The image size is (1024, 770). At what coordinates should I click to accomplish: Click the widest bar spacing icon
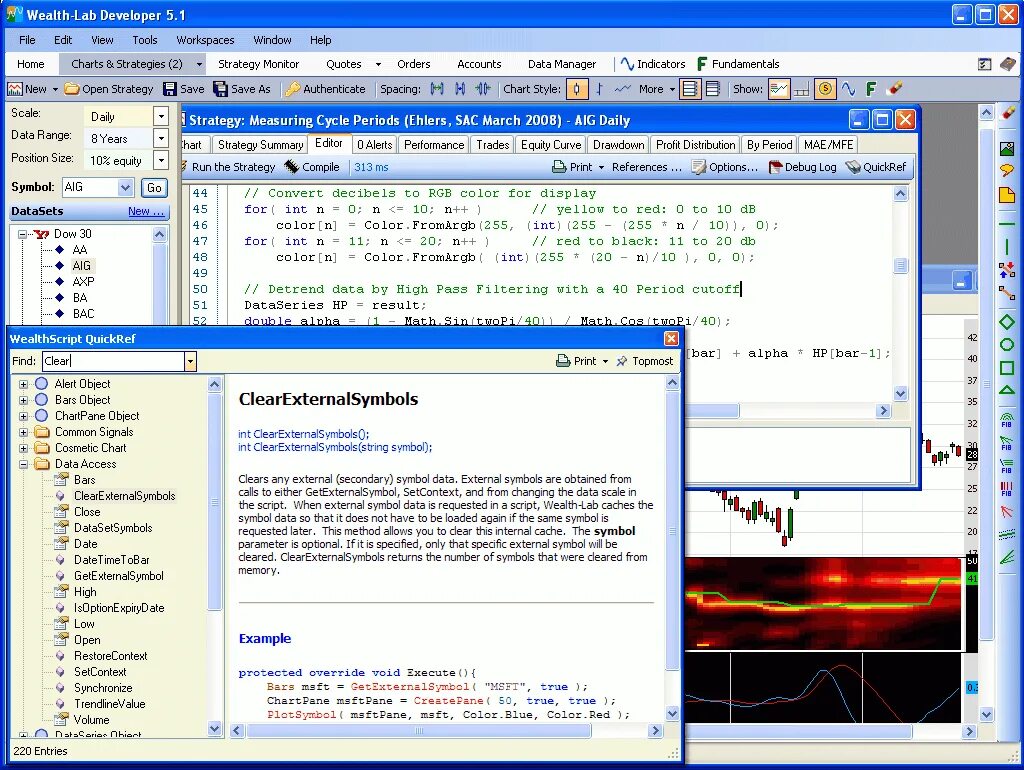(437, 89)
